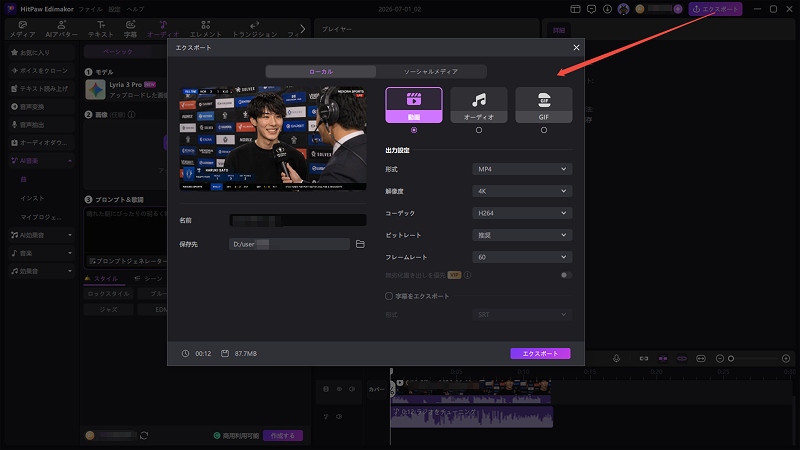Show more toolbar categories arrow
Image resolution: width=800 pixels, height=450 pixels.
click(303, 29)
